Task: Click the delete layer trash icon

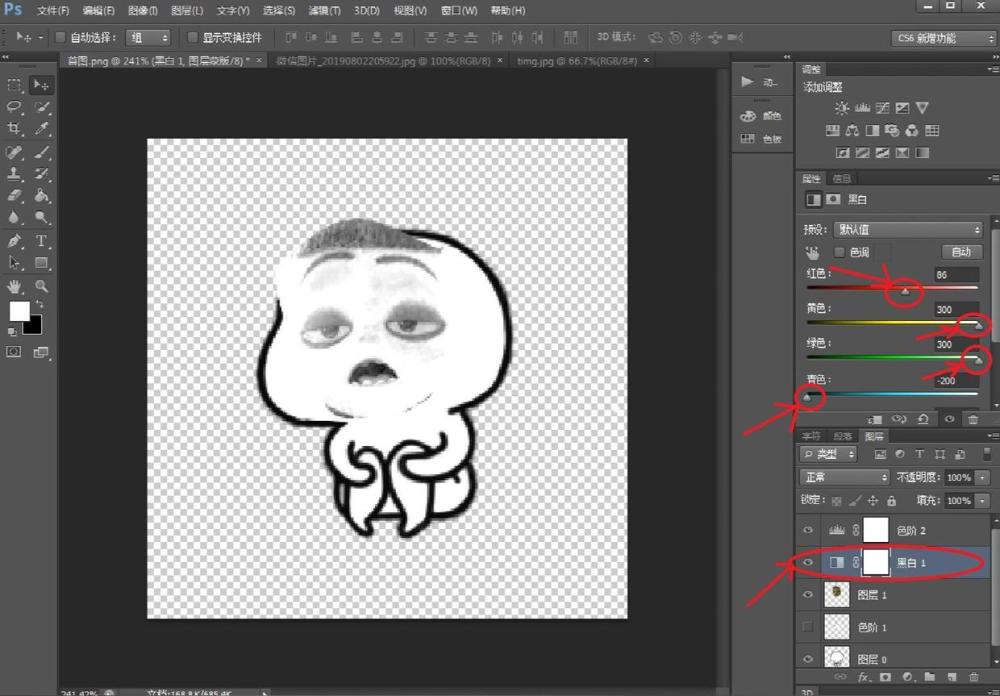Action: (973, 677)
